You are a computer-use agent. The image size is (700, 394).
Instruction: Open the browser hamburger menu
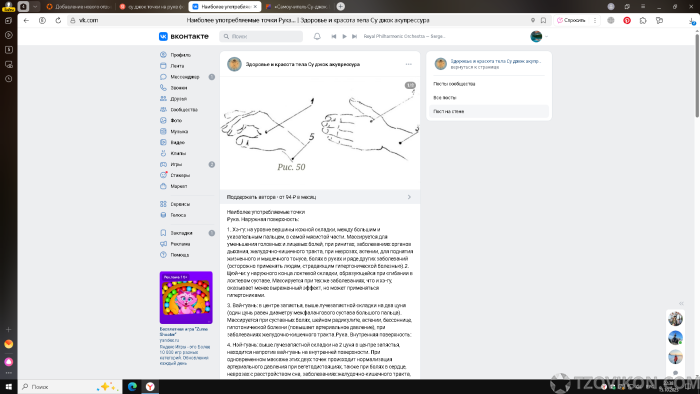643,6
